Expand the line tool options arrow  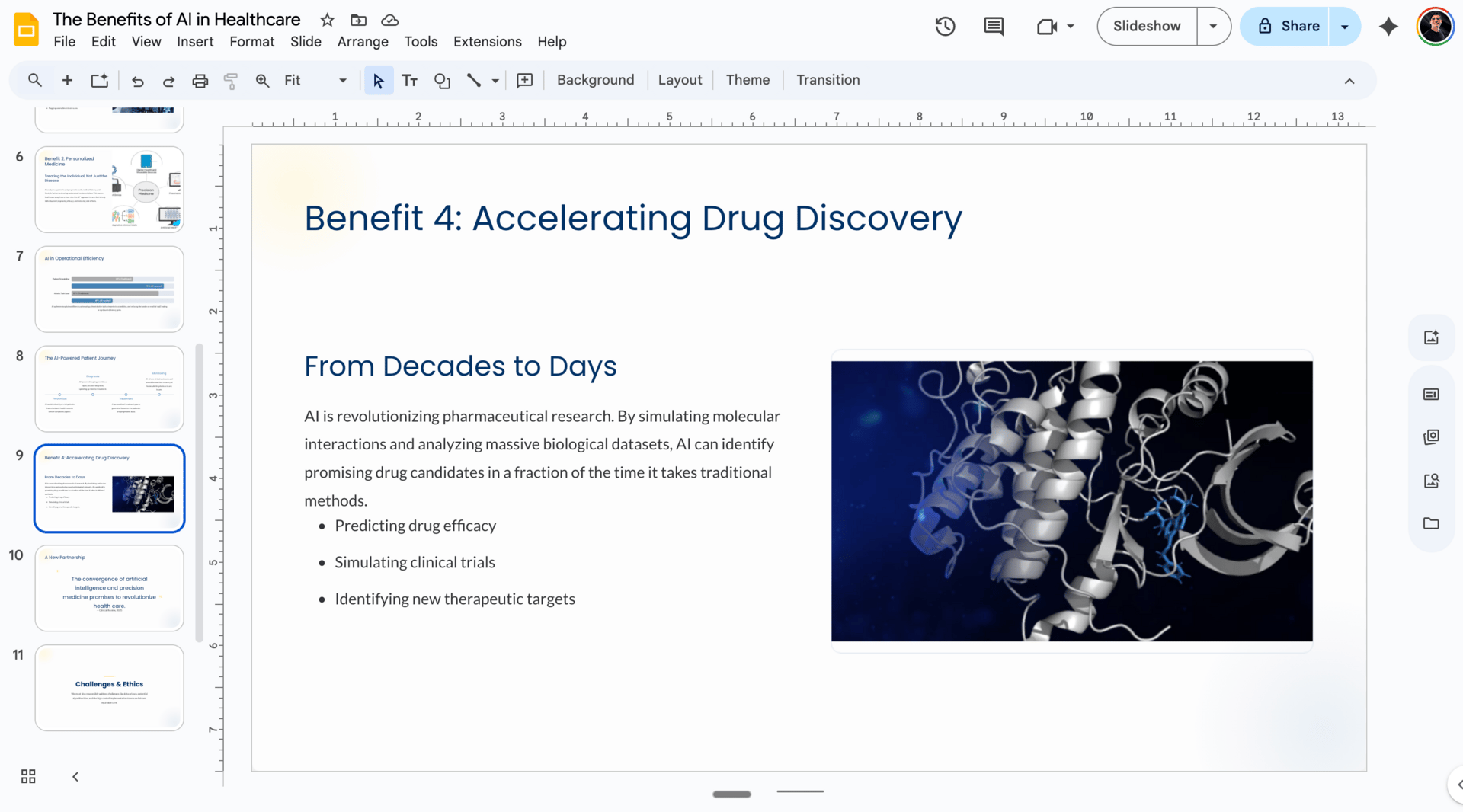pyautogui.click(x=495, y=81)
